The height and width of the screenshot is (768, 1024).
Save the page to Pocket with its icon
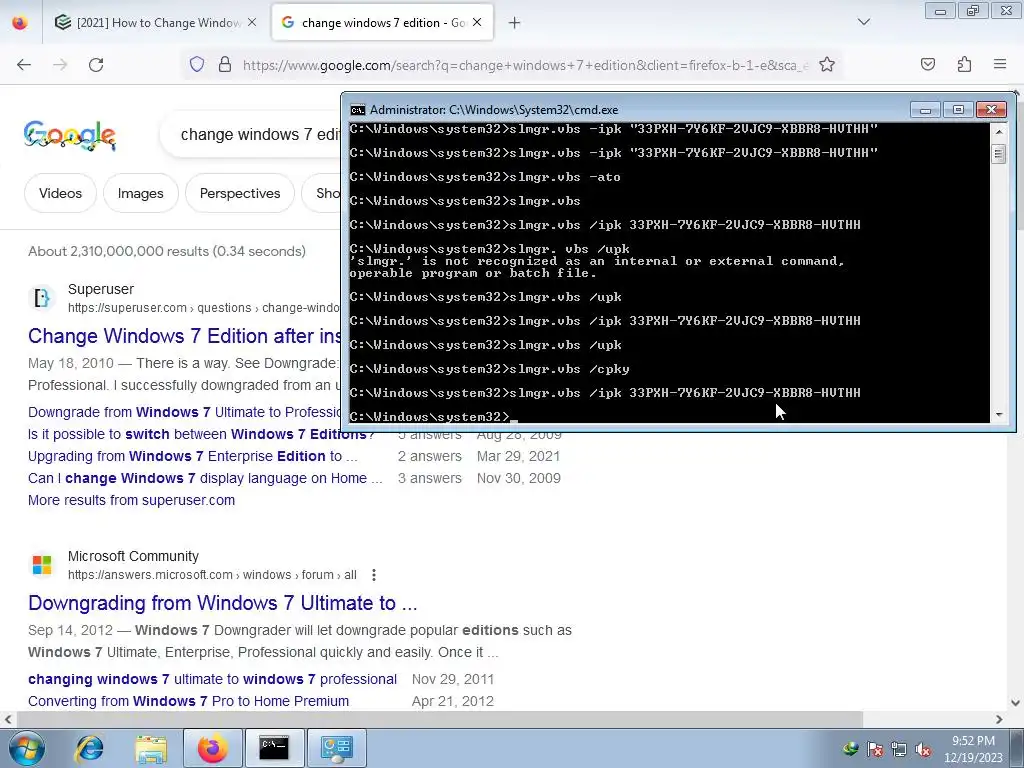click(x=927, y=64)
